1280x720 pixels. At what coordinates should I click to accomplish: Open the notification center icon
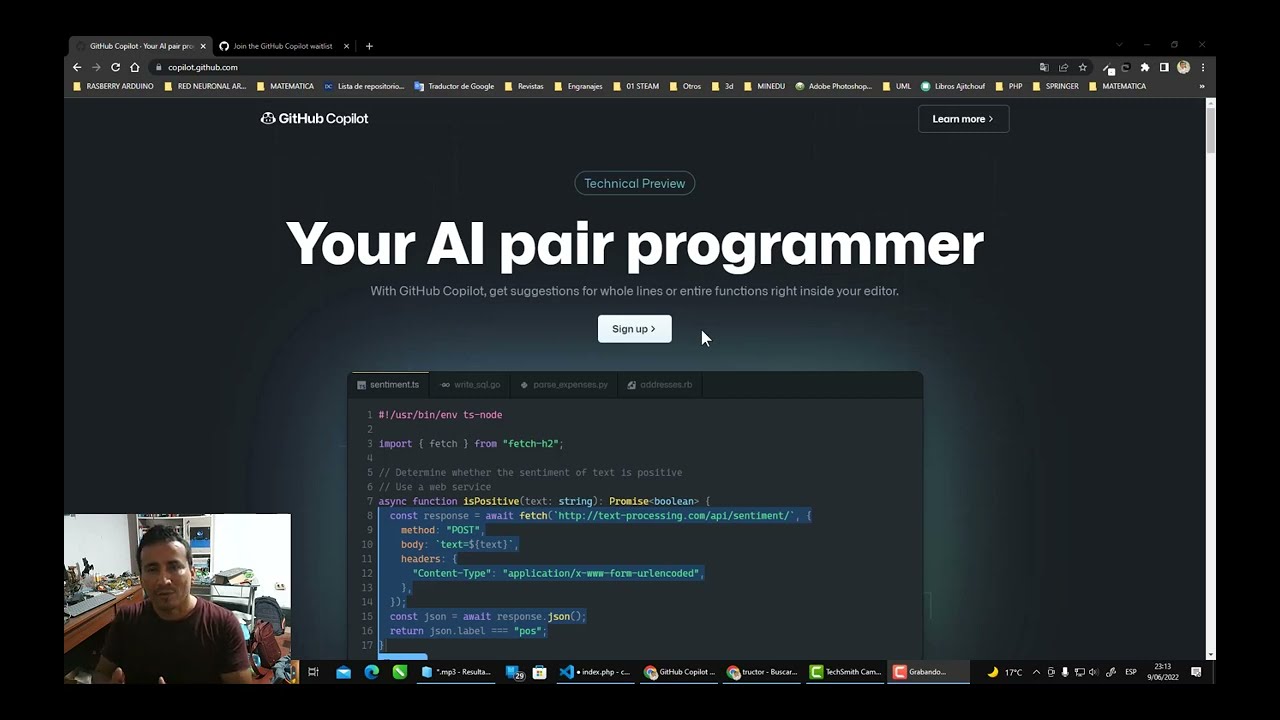tap(1196, 672)
